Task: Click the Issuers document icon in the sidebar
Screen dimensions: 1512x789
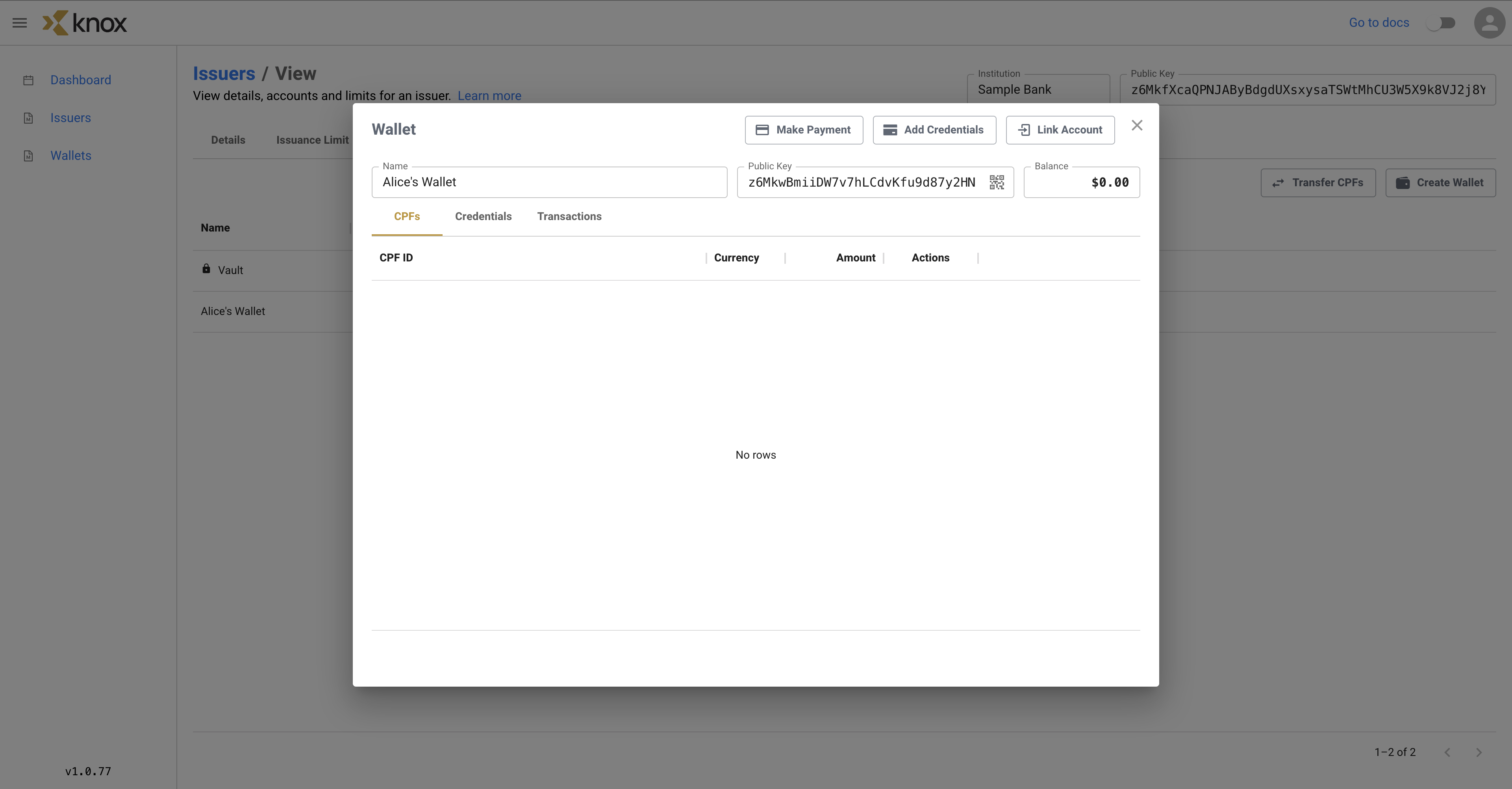Action: (28, 118)
